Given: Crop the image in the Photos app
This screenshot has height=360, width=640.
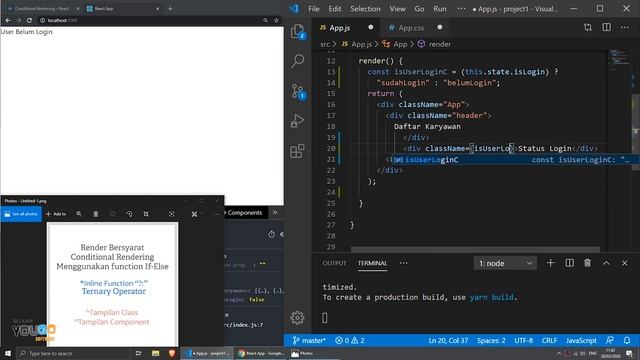Looking at the screenshot, I should pos(146,214).
